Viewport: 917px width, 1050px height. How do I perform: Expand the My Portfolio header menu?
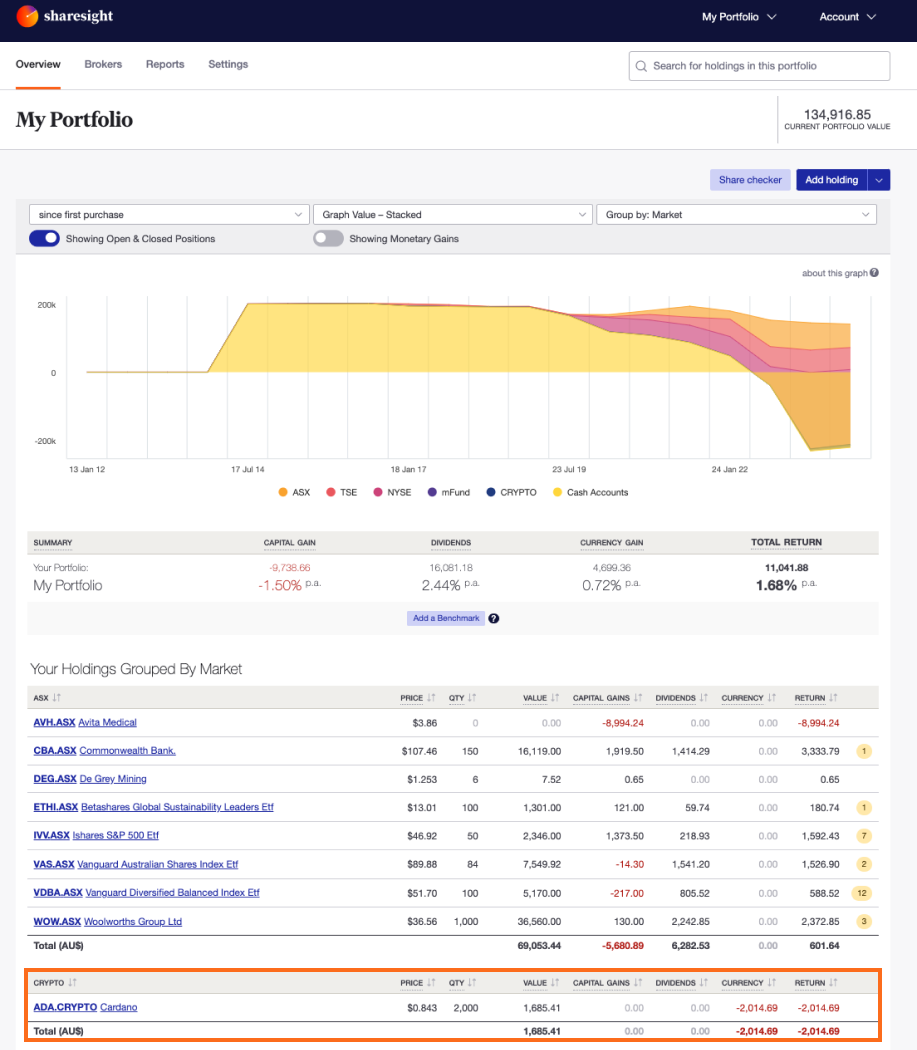click(739, 17)
